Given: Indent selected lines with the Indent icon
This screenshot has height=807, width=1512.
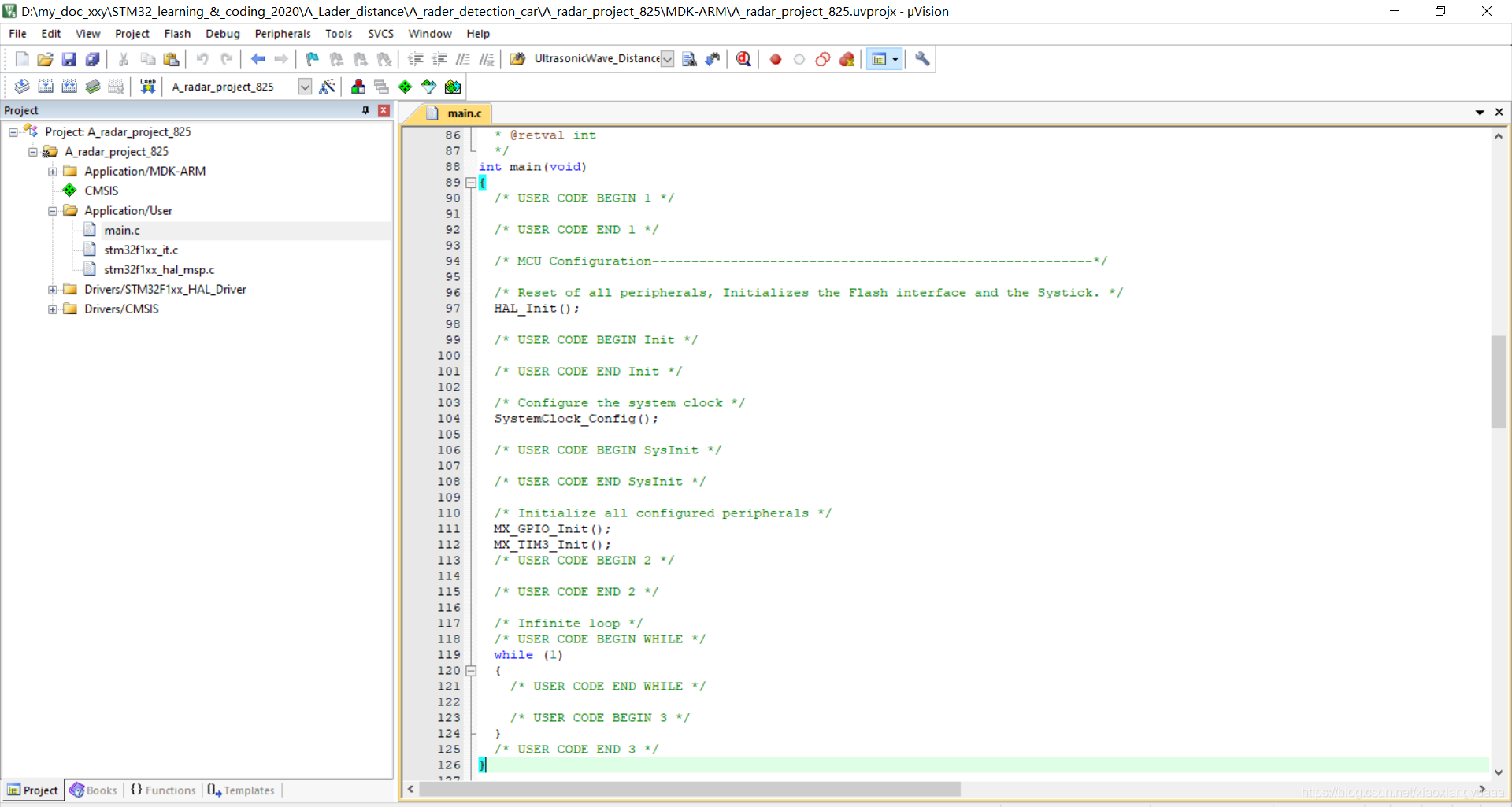Looking at the screenshot, I should 416,59.
